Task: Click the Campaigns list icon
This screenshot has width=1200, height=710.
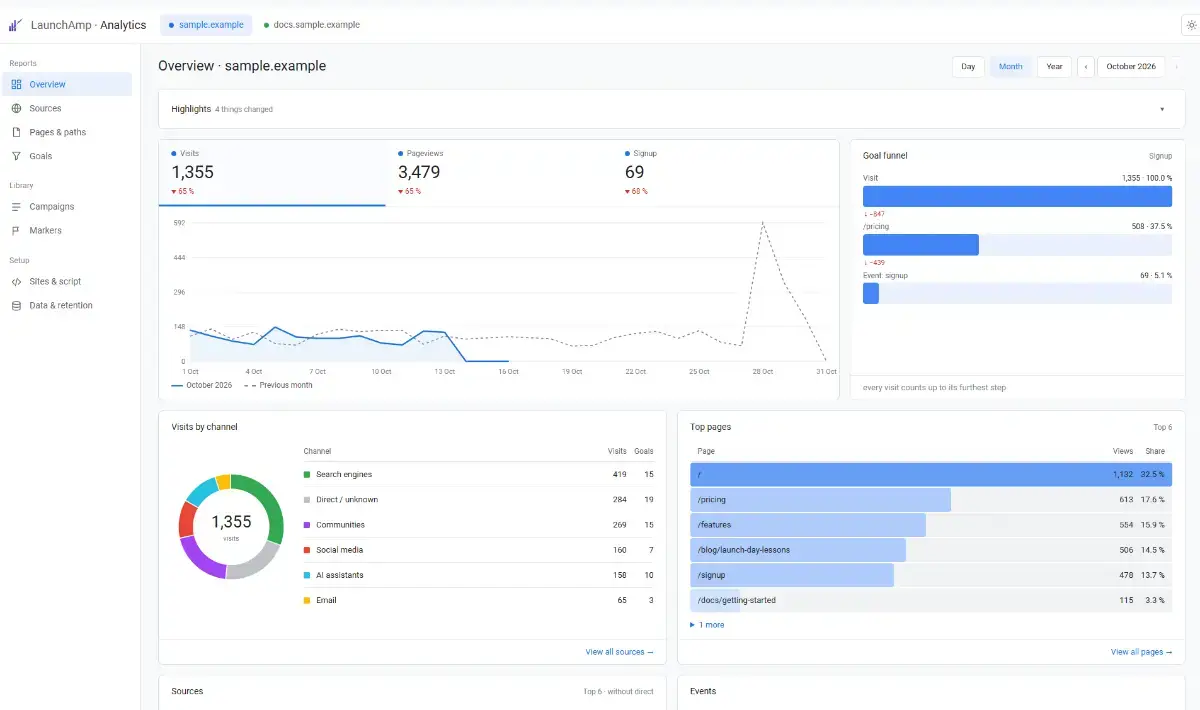Action: tap(16, 207)
